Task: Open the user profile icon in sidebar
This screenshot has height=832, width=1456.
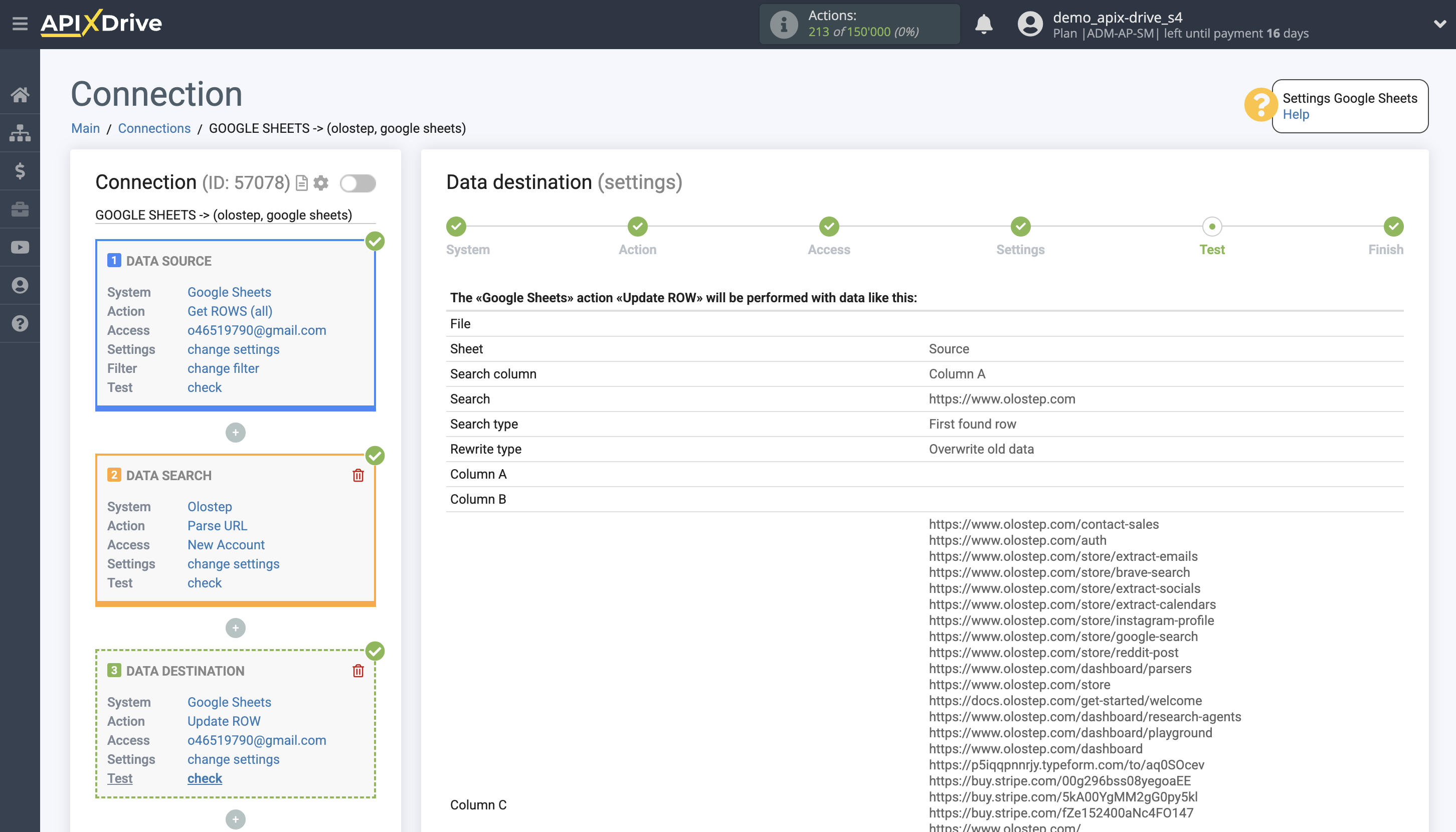Action: coord(21,285)
